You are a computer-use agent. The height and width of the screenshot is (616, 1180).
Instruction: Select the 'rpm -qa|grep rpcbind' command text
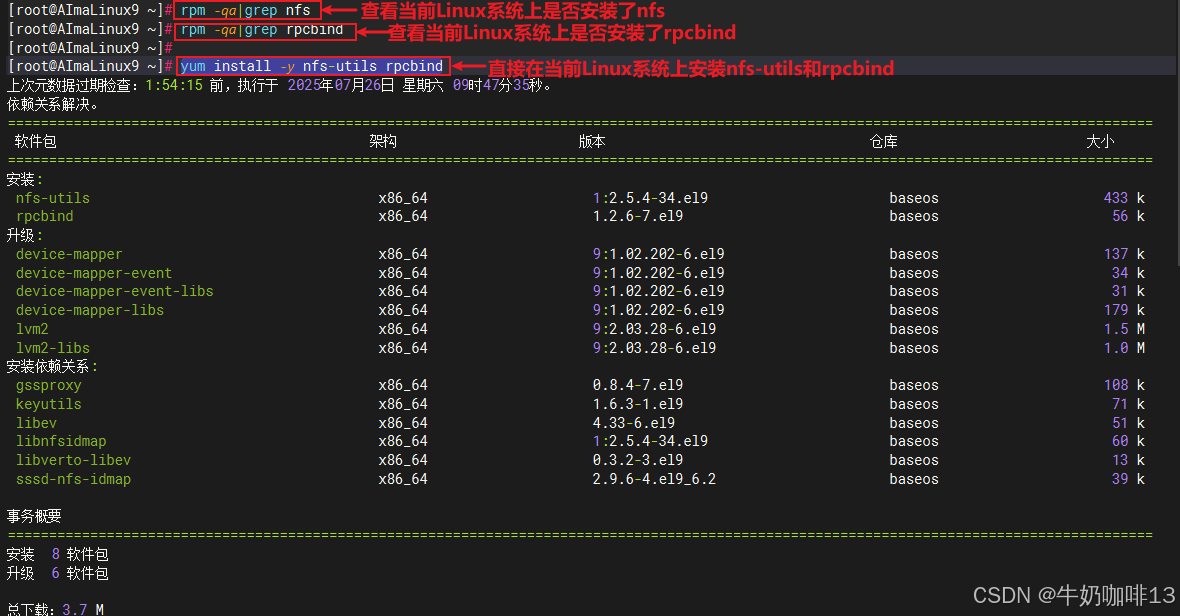(262, 29)
